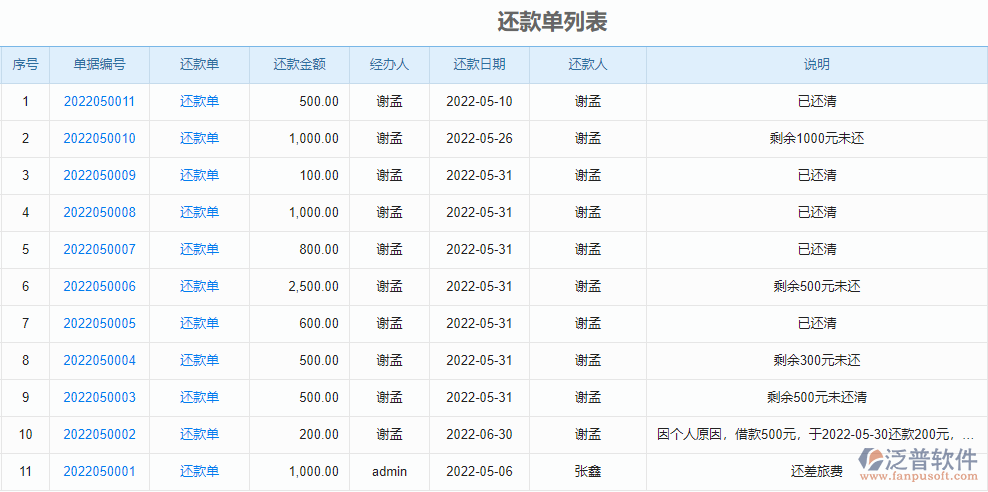Open 还款单 link in row 5
Viewport: 988px width, 492px height.
pyautogui.click(x=199, y=249)
